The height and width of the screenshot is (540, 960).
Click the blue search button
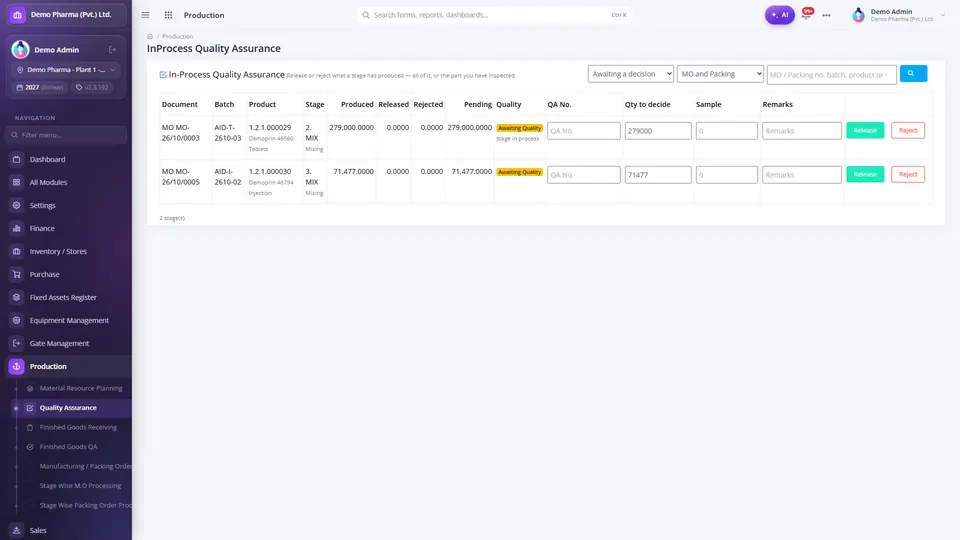[913, 73]
